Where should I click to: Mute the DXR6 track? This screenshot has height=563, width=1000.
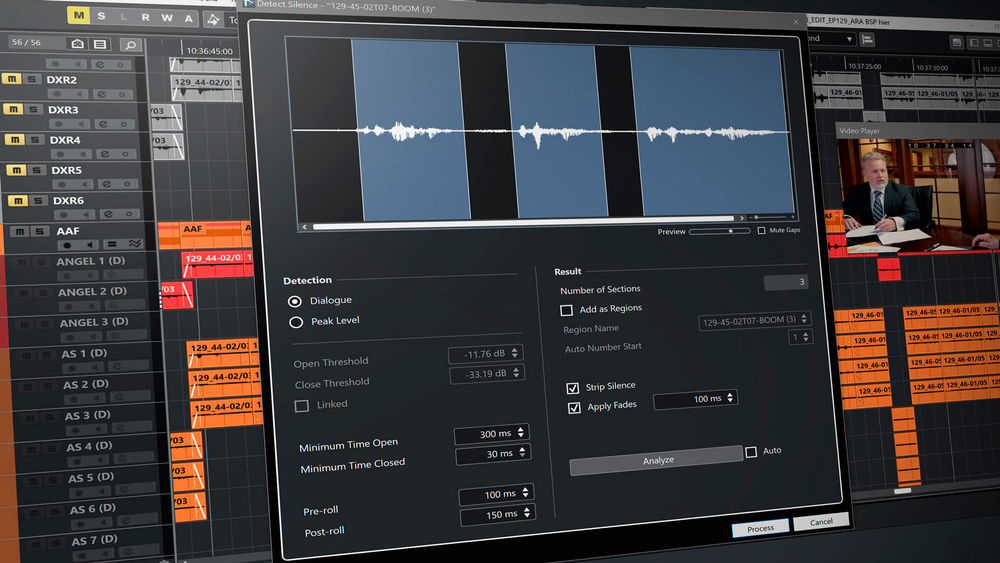pos(17,201)
